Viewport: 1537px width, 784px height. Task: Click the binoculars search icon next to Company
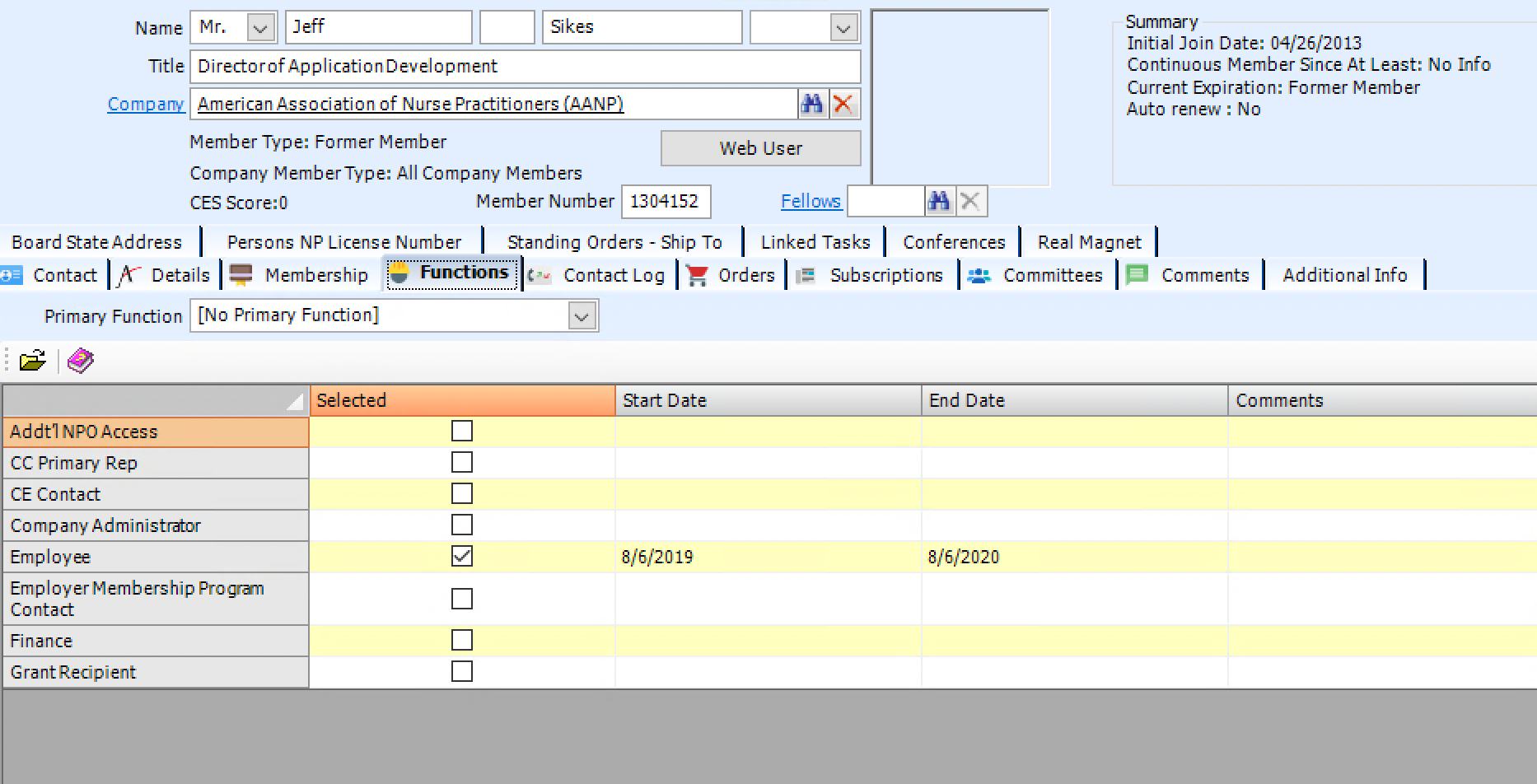coord(812,104)
